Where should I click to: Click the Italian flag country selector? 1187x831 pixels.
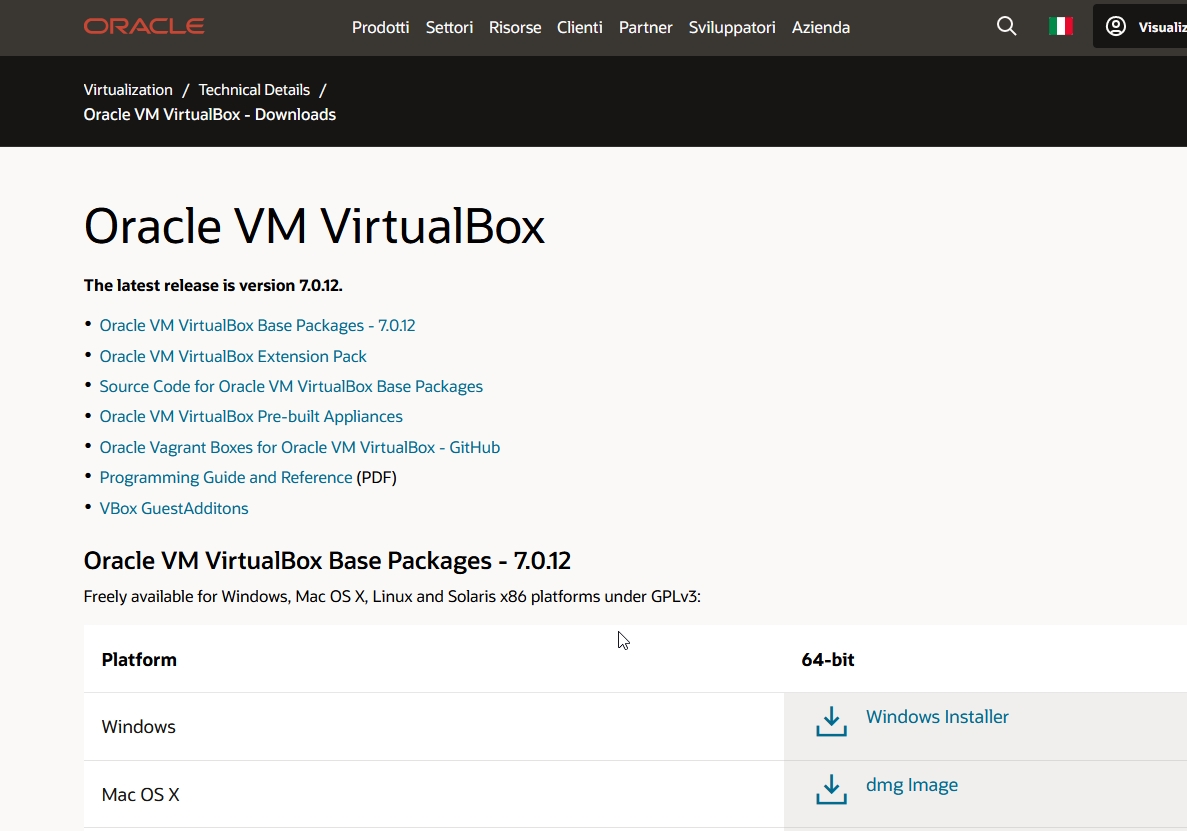click(1060, 27)
